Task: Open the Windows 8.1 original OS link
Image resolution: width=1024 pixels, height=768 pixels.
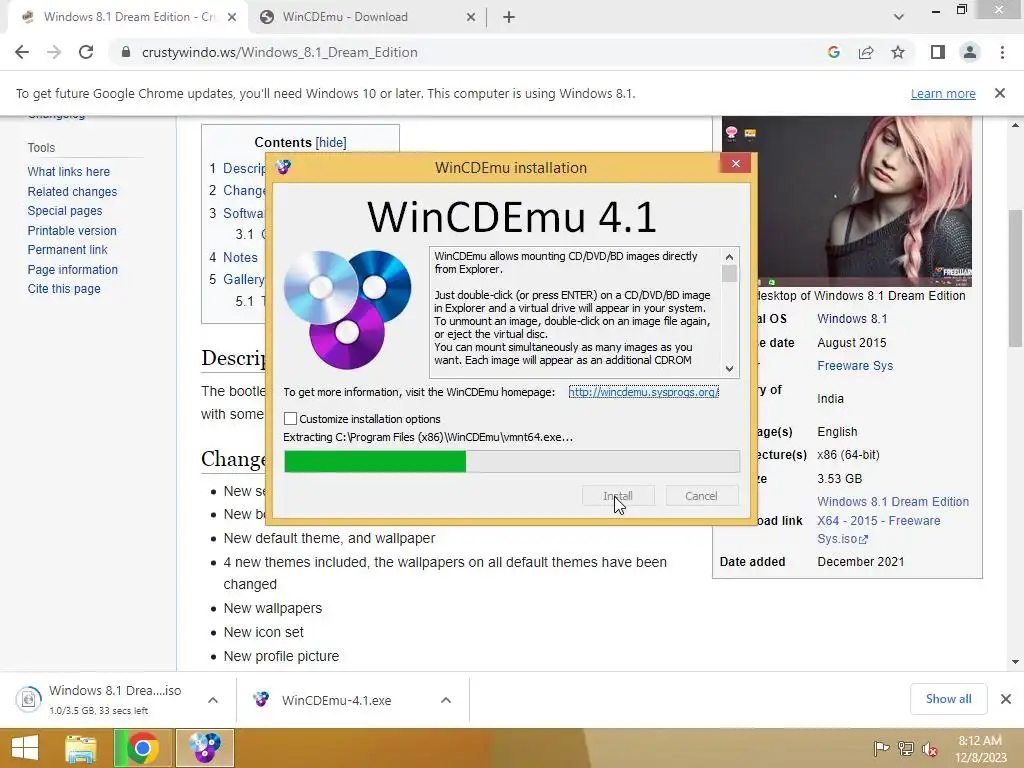Action: pos(852,319)
